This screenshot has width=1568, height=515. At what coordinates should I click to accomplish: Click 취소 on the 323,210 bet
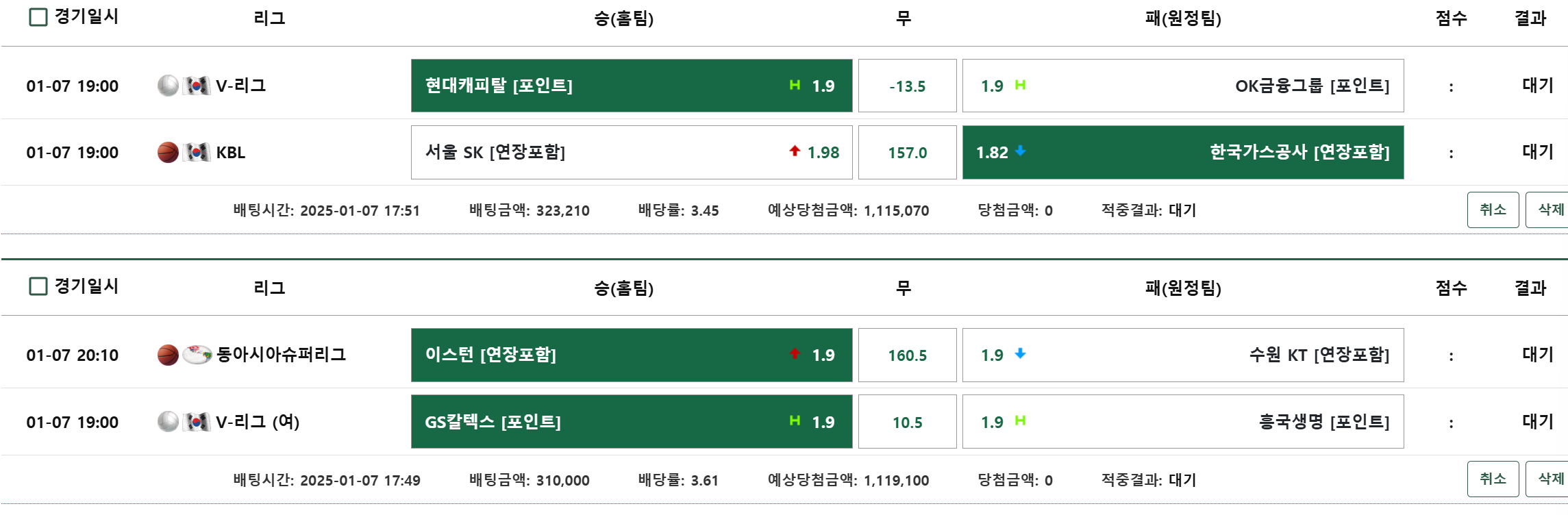point(1493,210)
